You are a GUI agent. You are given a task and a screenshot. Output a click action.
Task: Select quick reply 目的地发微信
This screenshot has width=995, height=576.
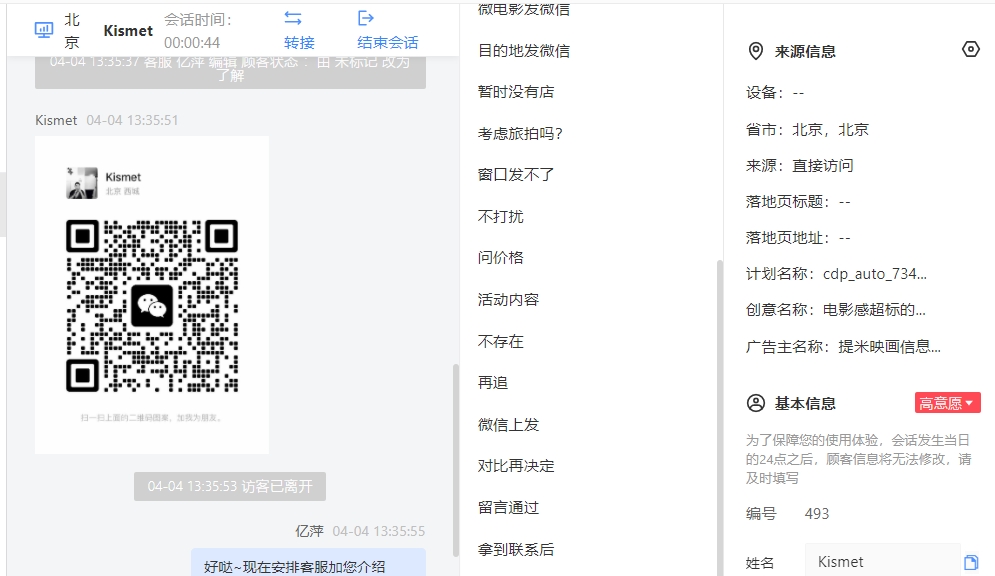tap(524, 51)
